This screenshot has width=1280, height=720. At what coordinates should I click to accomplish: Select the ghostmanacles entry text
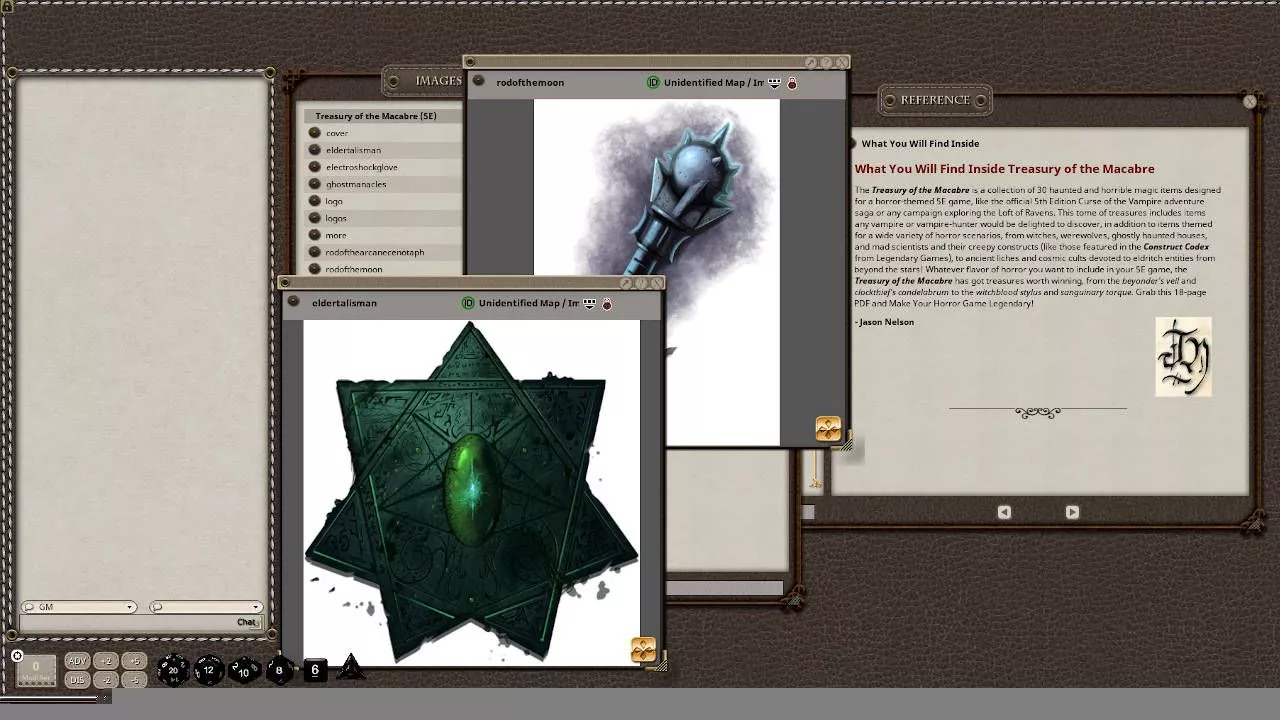355,184
